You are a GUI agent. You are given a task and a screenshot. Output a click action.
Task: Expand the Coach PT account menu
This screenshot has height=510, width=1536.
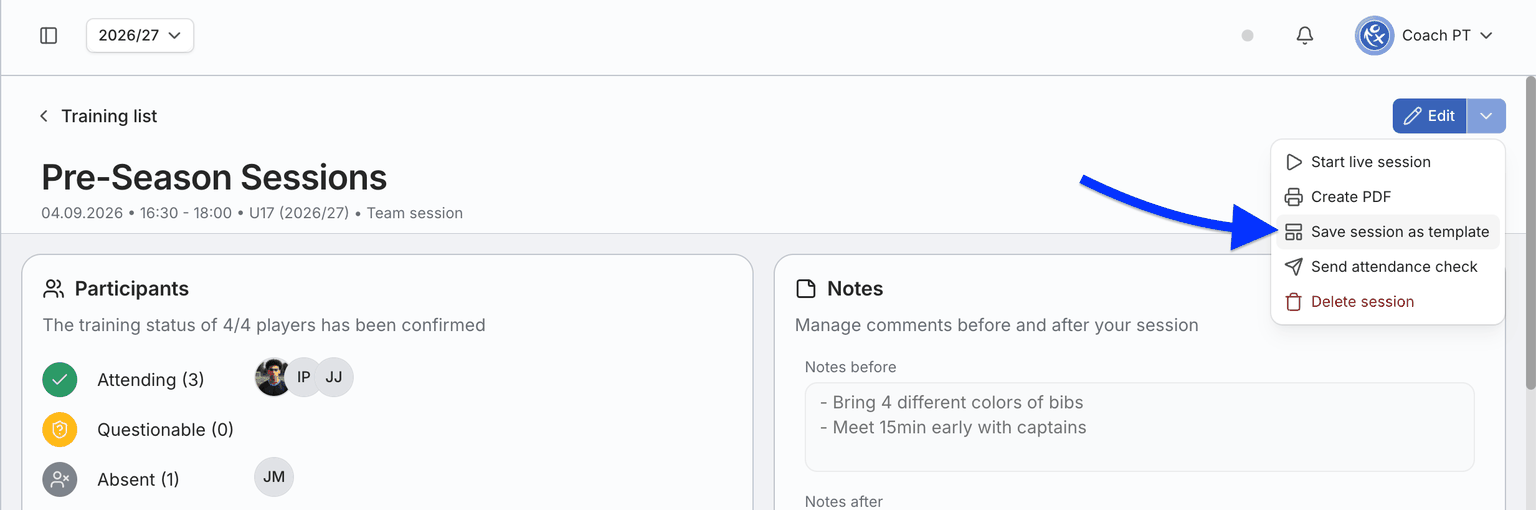point(1424,35)
